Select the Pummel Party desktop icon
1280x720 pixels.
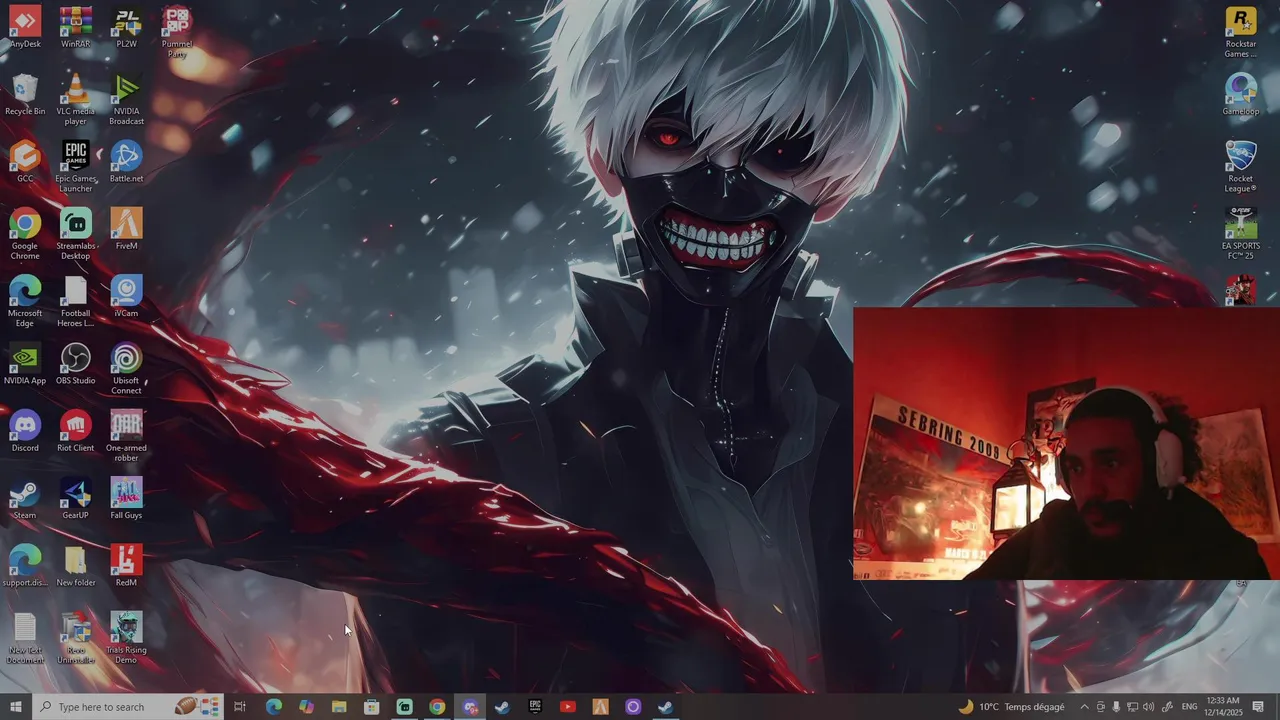tap(177, 32)
